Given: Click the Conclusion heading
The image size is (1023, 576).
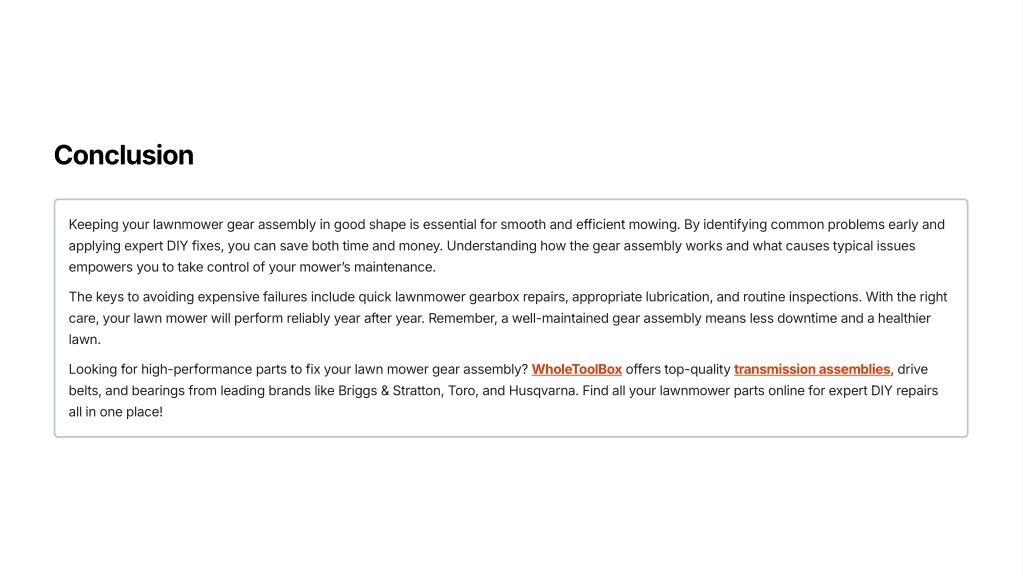Looking at the screenshot, I should click(x=124, y=155).
